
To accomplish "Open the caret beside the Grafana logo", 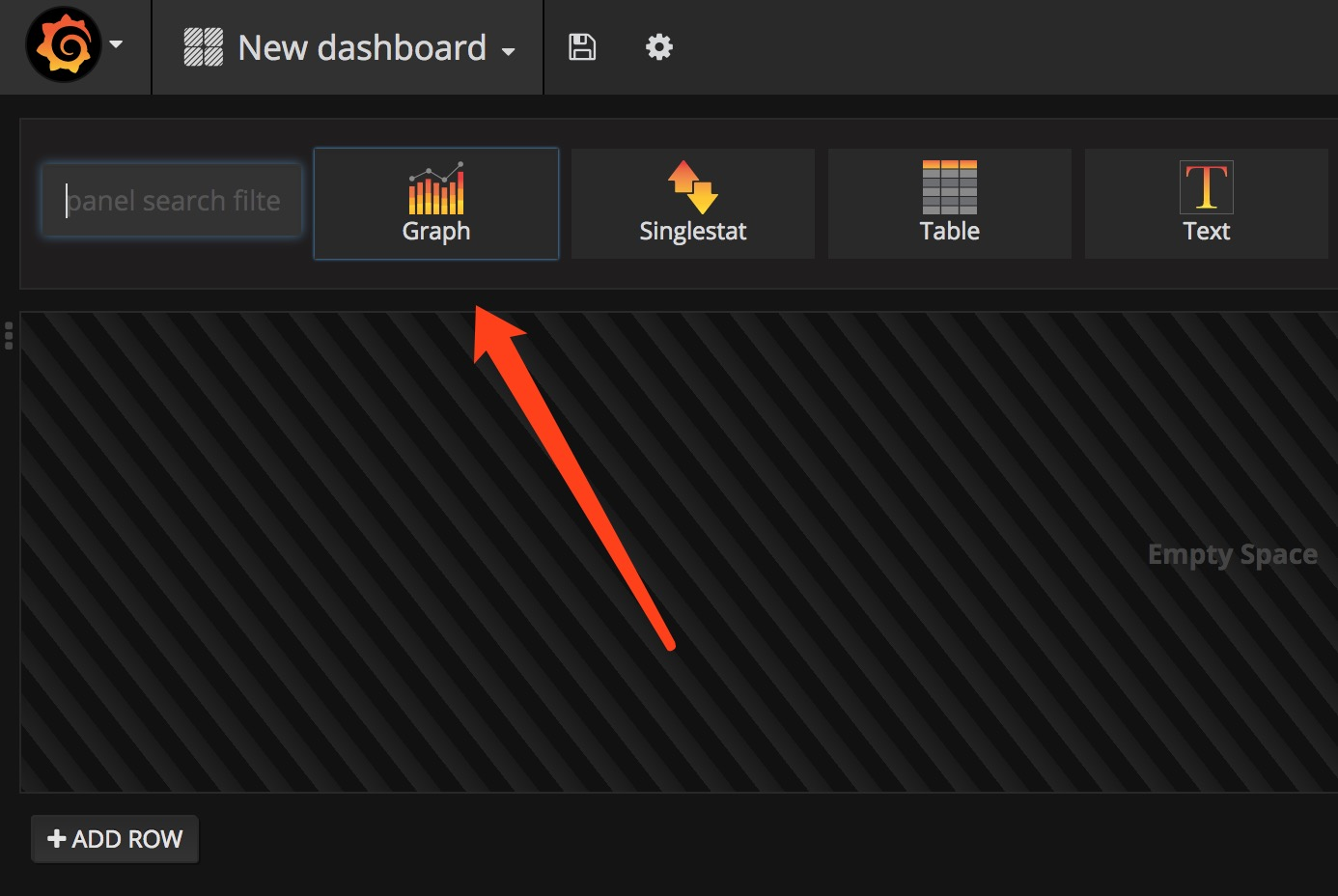I will click(117, 44).
